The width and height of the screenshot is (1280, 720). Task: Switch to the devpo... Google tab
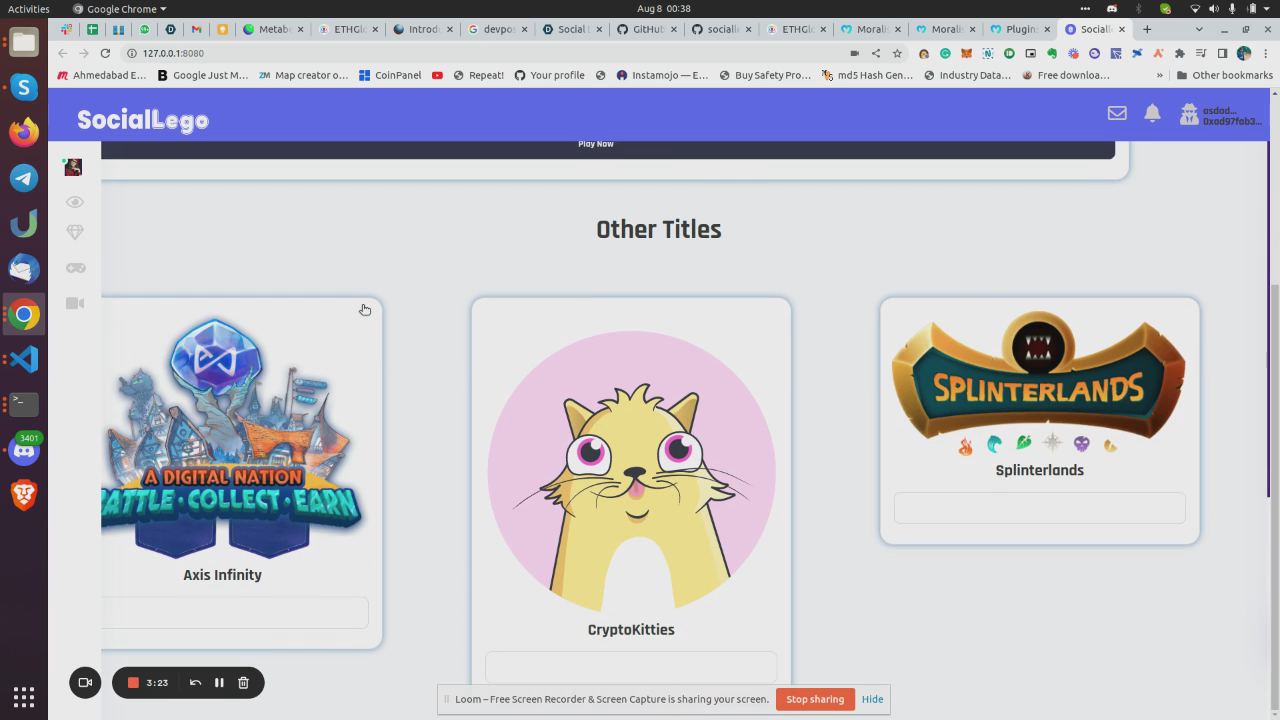pos(496,29)
